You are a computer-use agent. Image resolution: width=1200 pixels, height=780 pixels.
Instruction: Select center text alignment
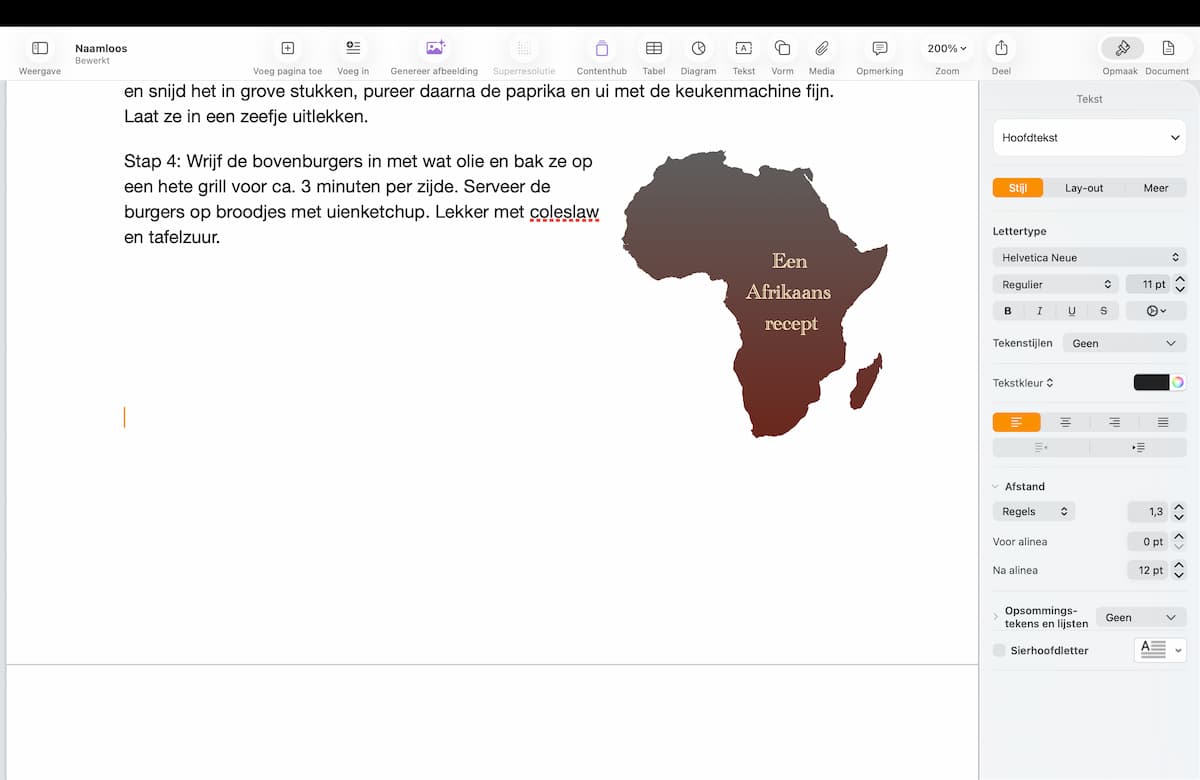tap(1065, 422)
